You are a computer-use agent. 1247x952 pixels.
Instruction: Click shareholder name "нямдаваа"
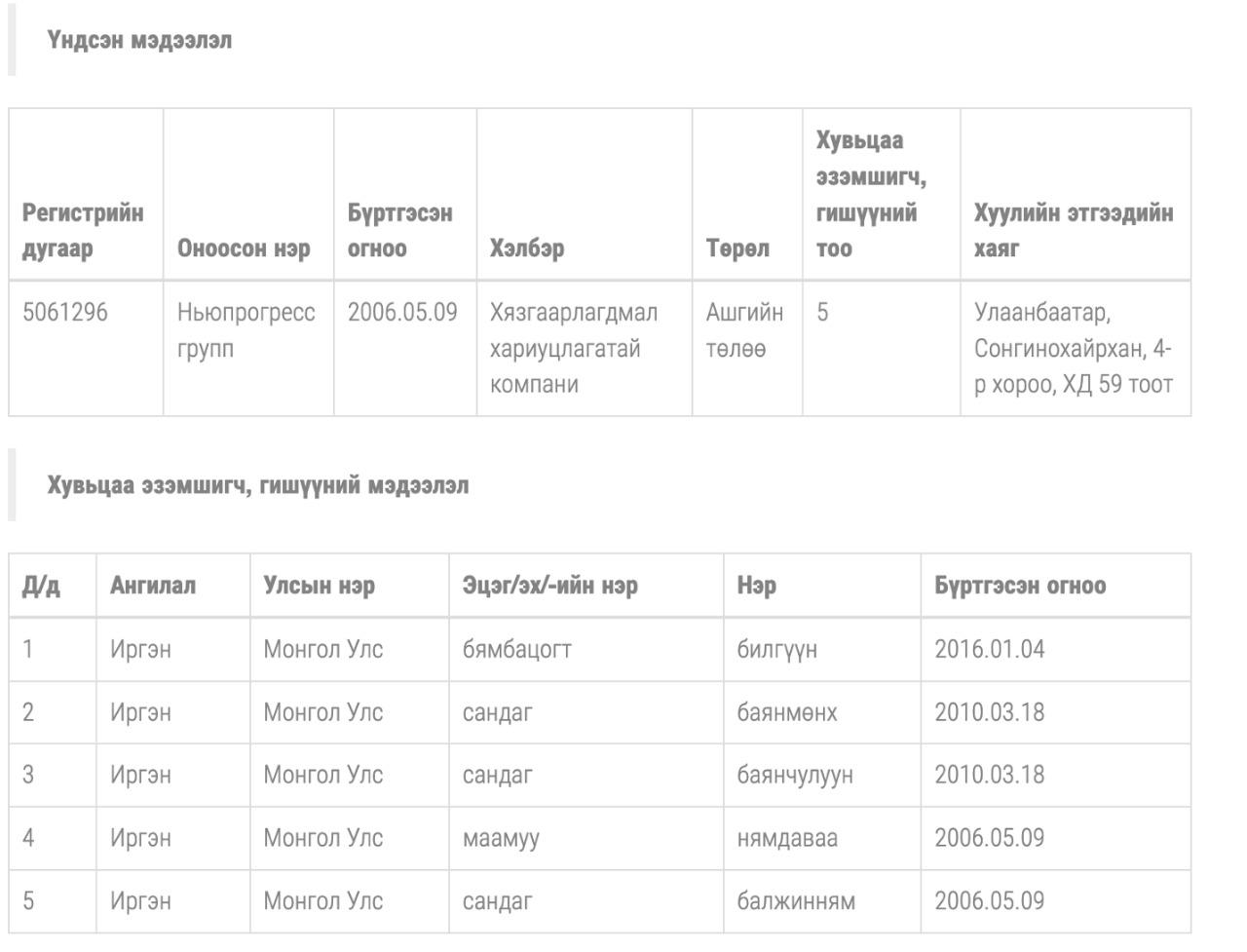(x=786, y=838)
